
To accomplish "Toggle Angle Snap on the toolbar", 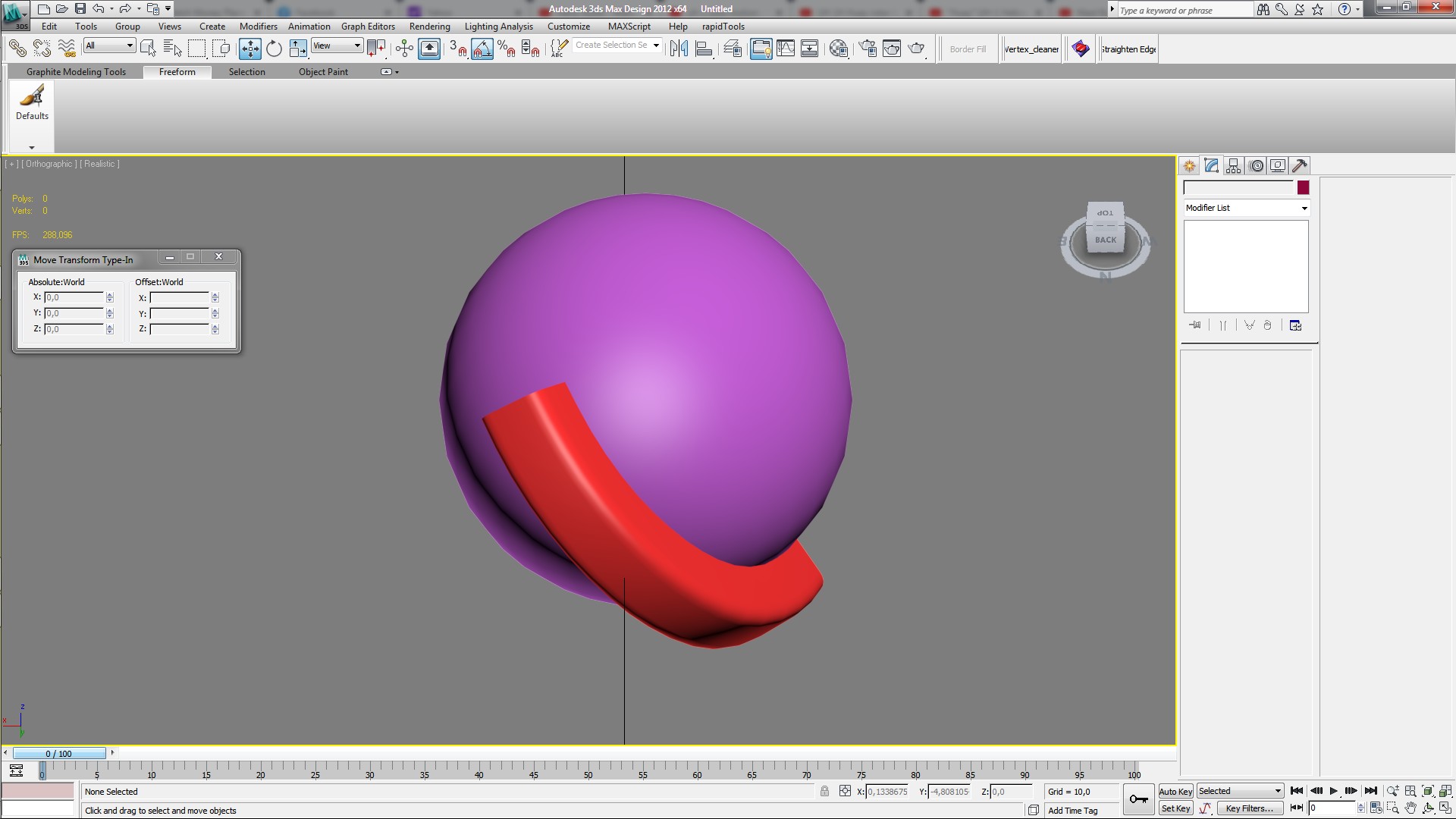I will coord(482,49).
